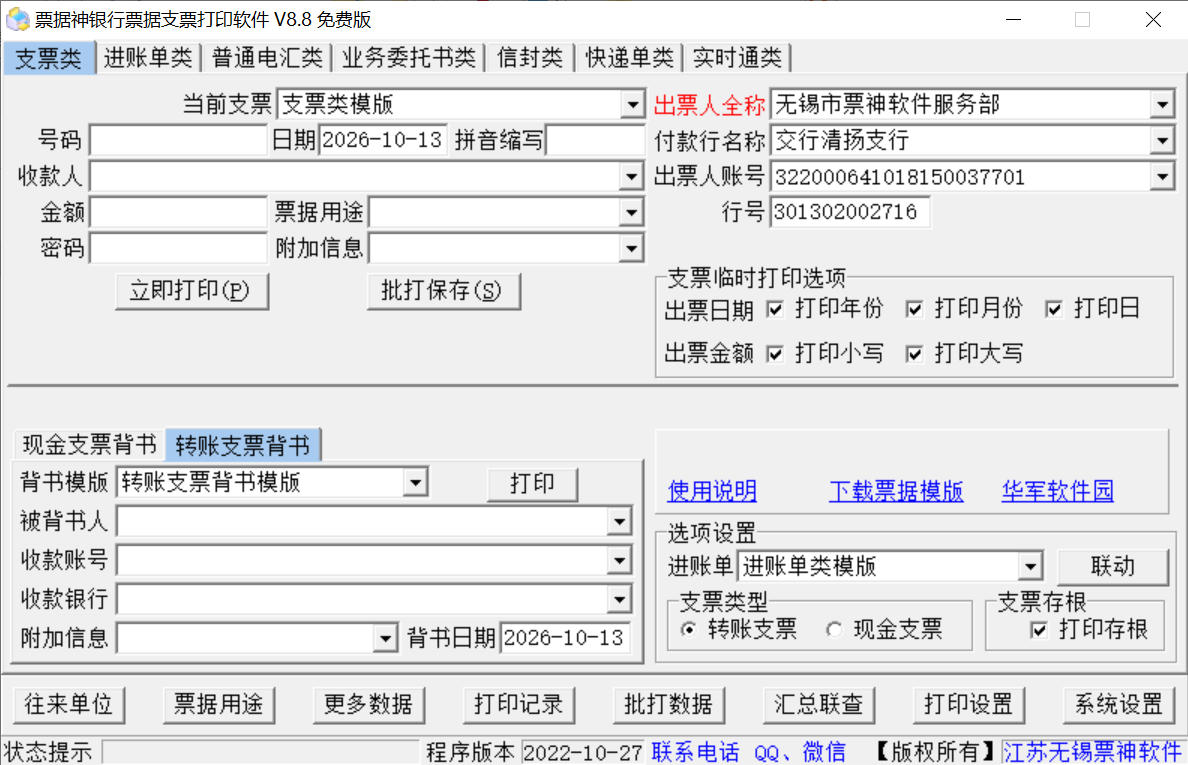This screenshot has height=765, width=1188.
Task: Visit the 华军软件园 link
Action: [1058, 492]
